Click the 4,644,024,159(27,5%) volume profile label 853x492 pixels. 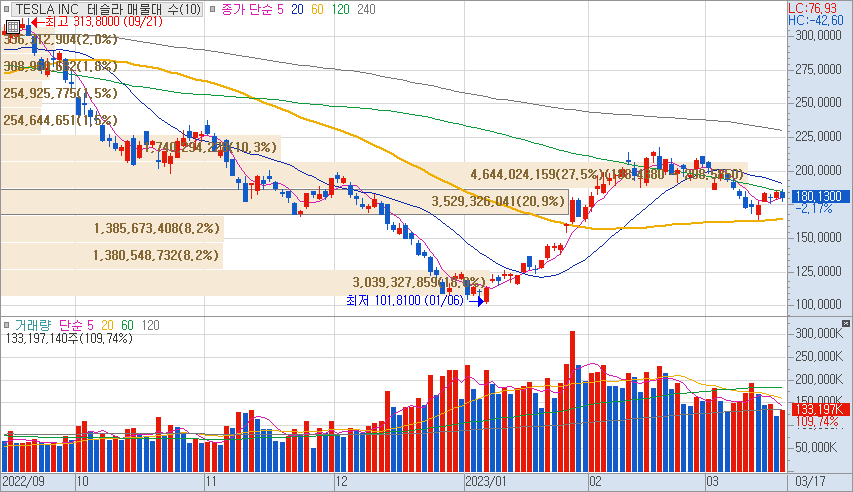point(537,174)
